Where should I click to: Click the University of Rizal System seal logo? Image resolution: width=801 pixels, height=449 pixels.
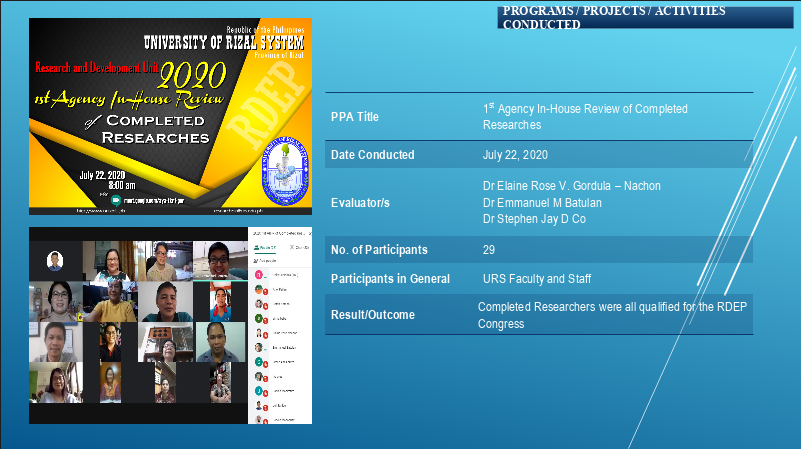coord(285,171)
